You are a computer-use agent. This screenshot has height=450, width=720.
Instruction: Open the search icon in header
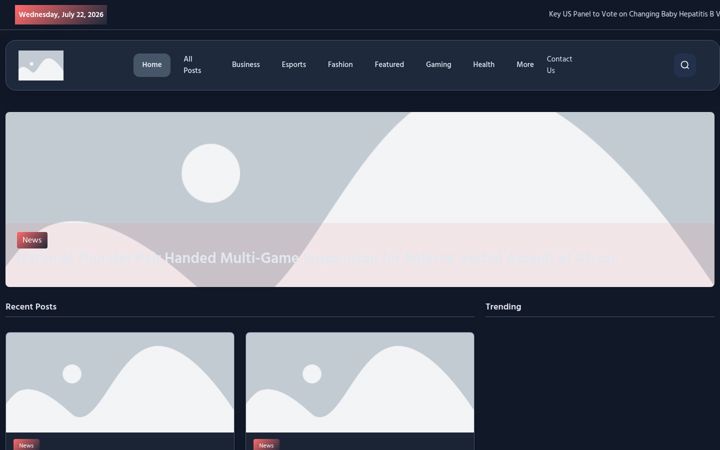[x=685, y=65]
